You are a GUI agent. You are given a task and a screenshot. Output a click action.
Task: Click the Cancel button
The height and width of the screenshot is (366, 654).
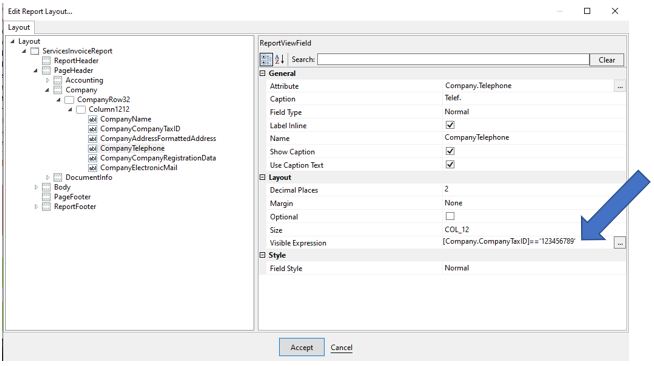pos(342,347)
